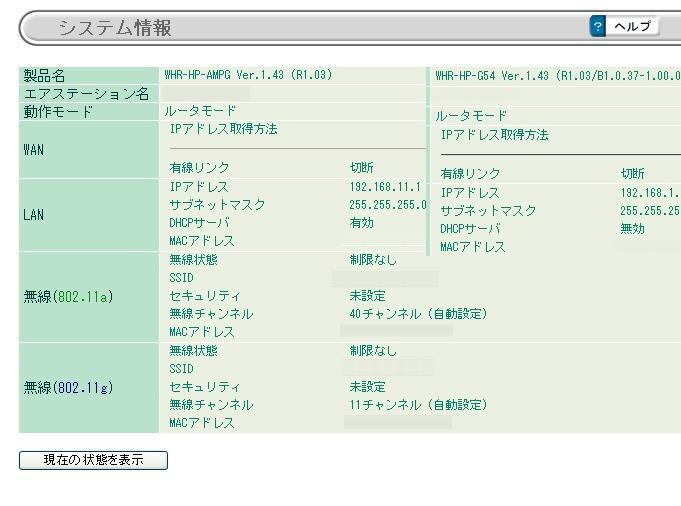681x506 pixels.
Task: Click the 現在の状態を表示 button
Action: [x=93, y=460]
